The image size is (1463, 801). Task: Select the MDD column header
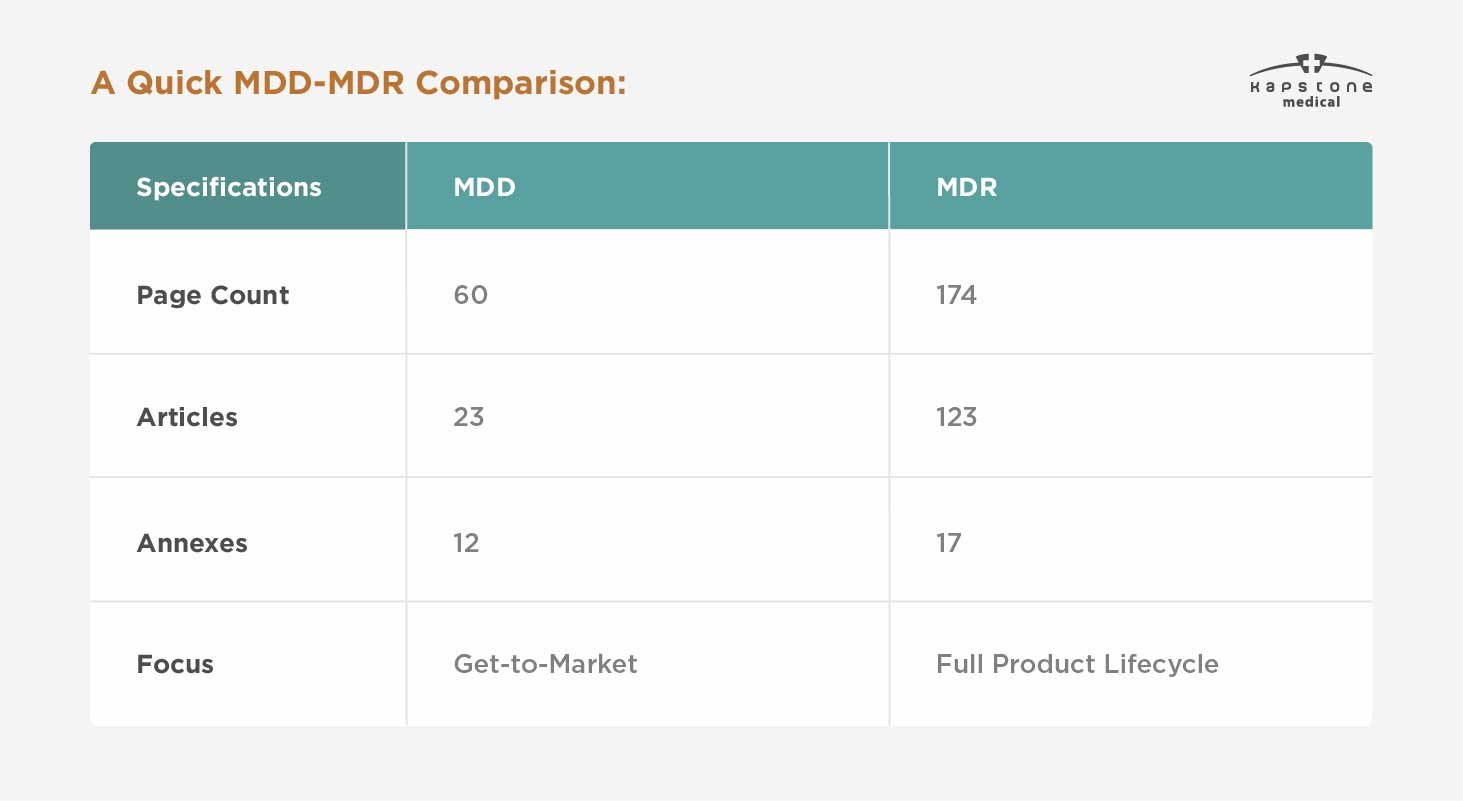click(485, 187)
